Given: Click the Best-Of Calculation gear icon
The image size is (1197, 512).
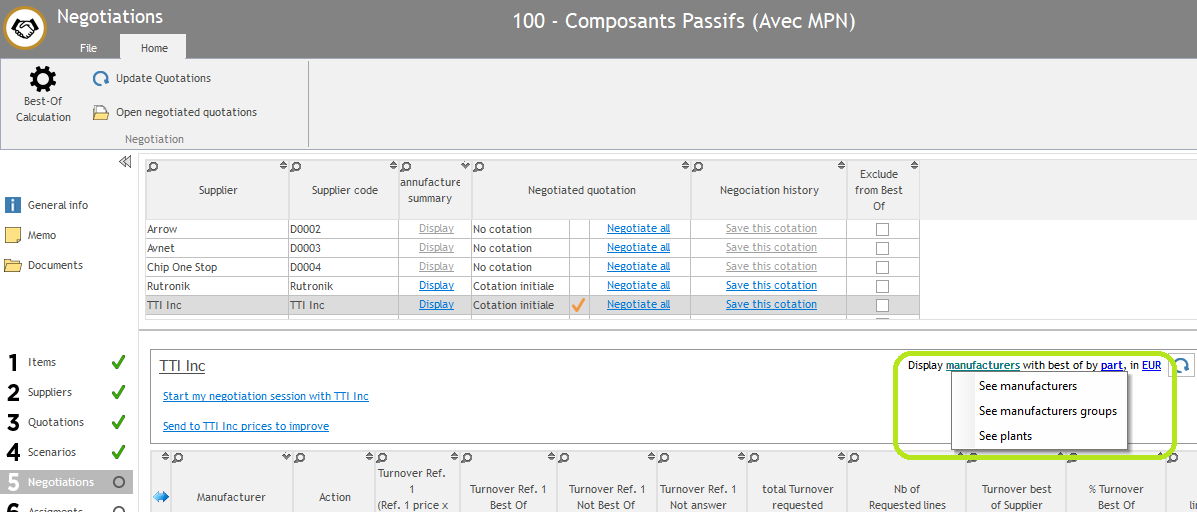Looking at the screenshot, I should pyautogui.click(x=43, y=79).
